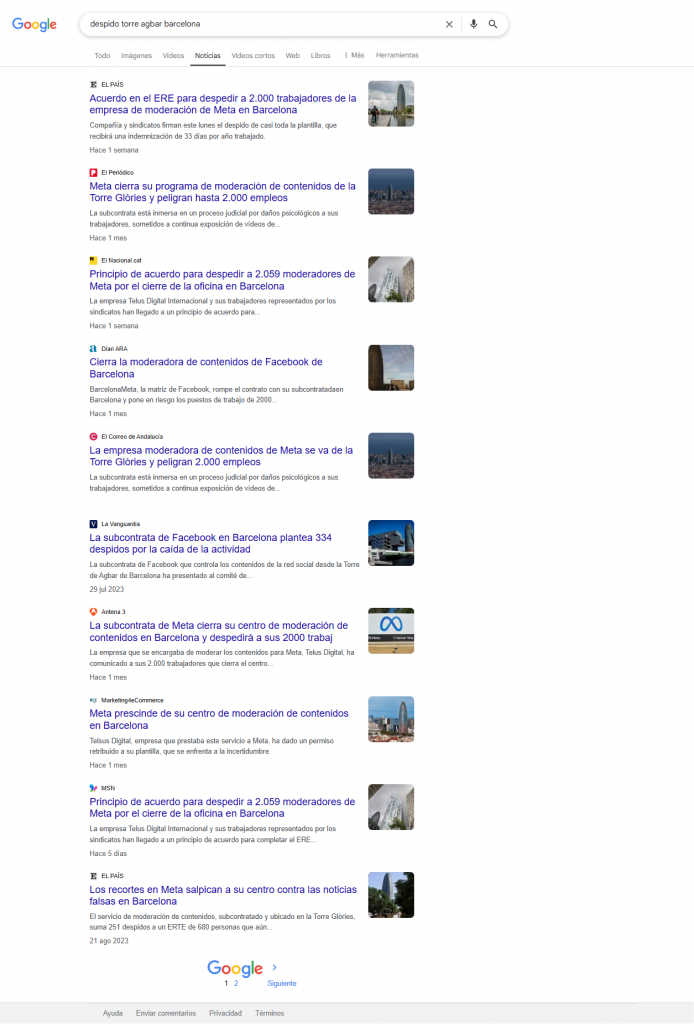Click the El Periódico source icon
Screen dimensions: 694x1024
[93, 172]
